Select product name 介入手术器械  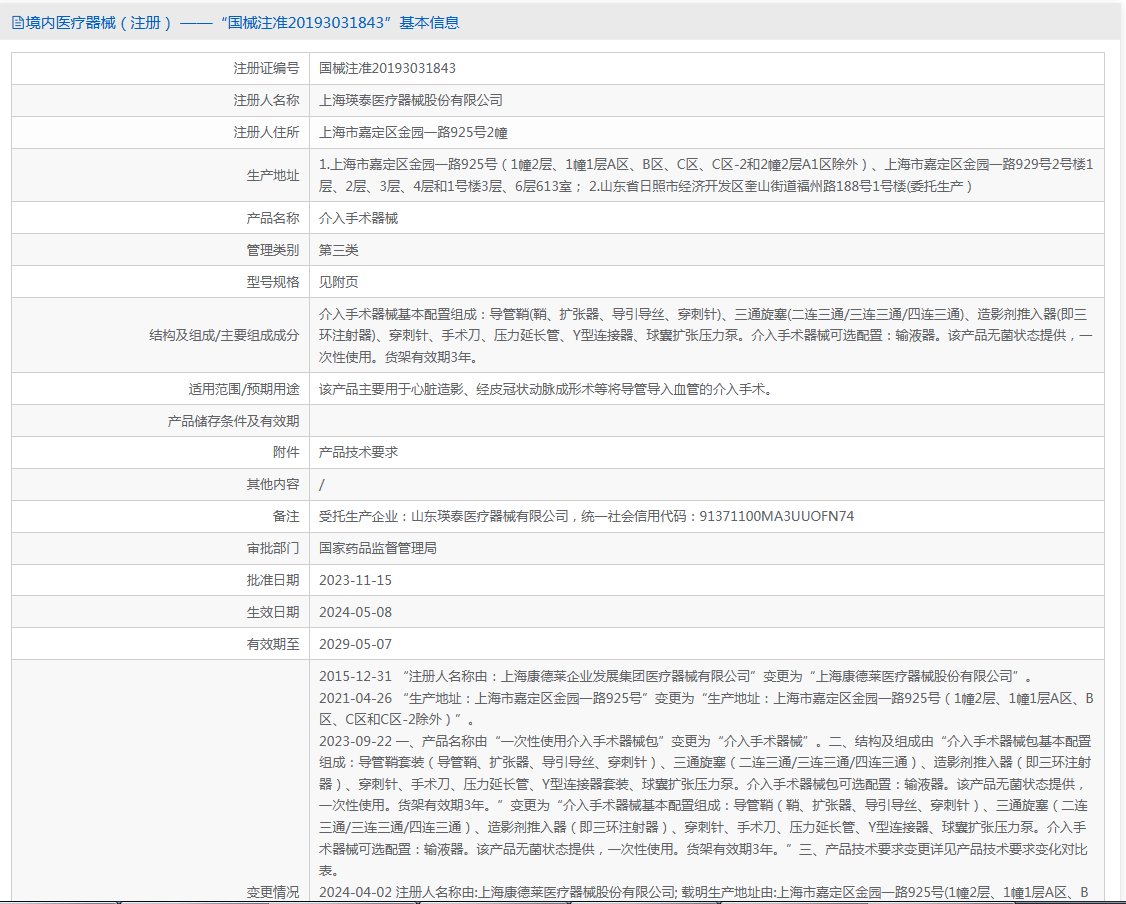358,218
